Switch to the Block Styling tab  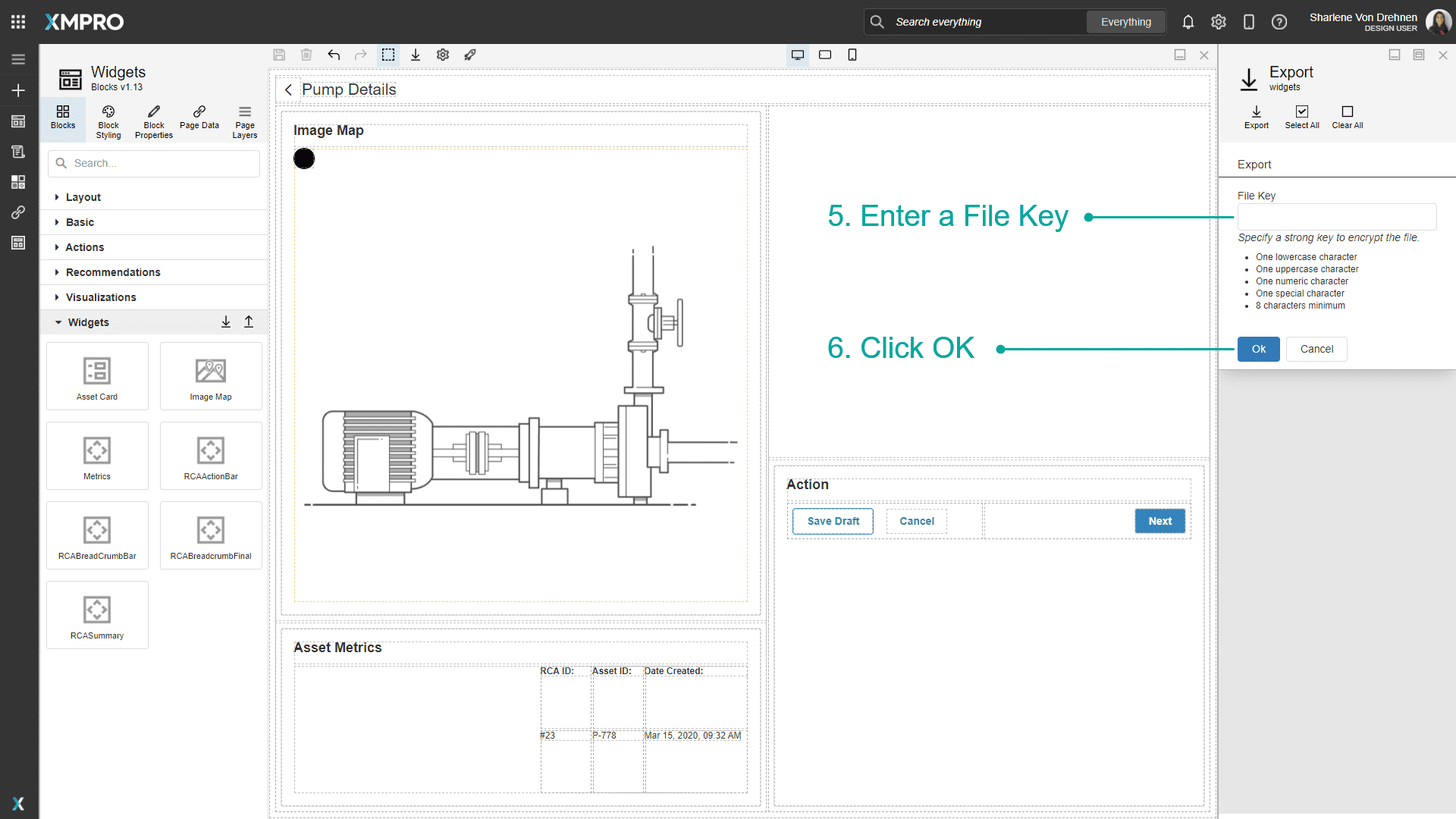(108, 121)
